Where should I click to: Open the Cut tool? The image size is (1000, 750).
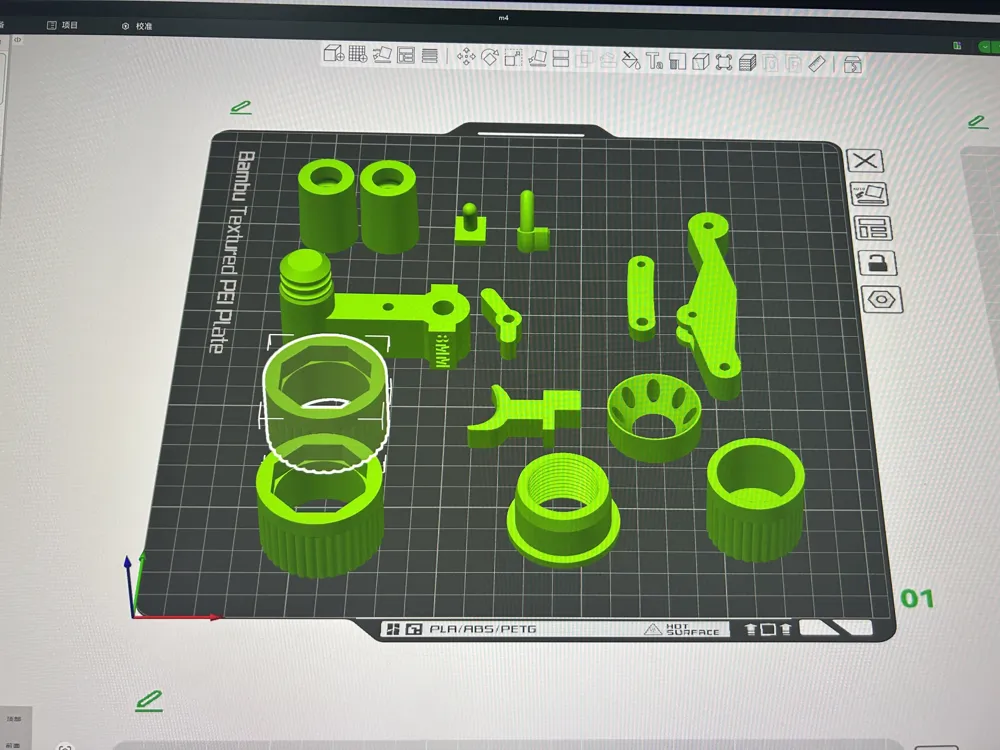click(561, 59)
